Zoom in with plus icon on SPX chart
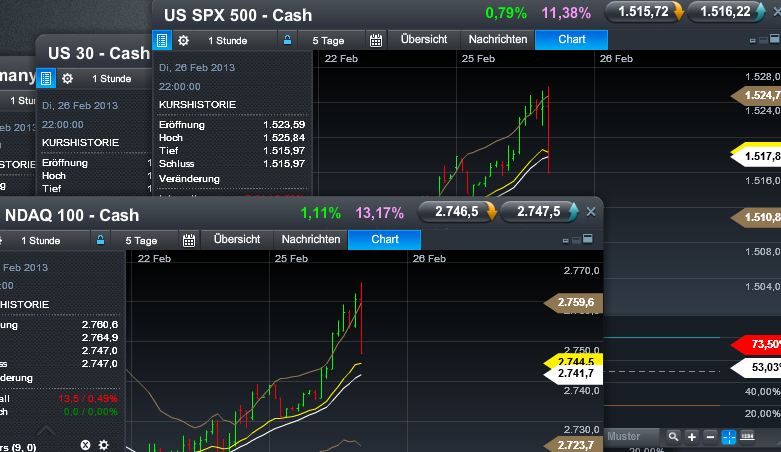 [692, 437]
